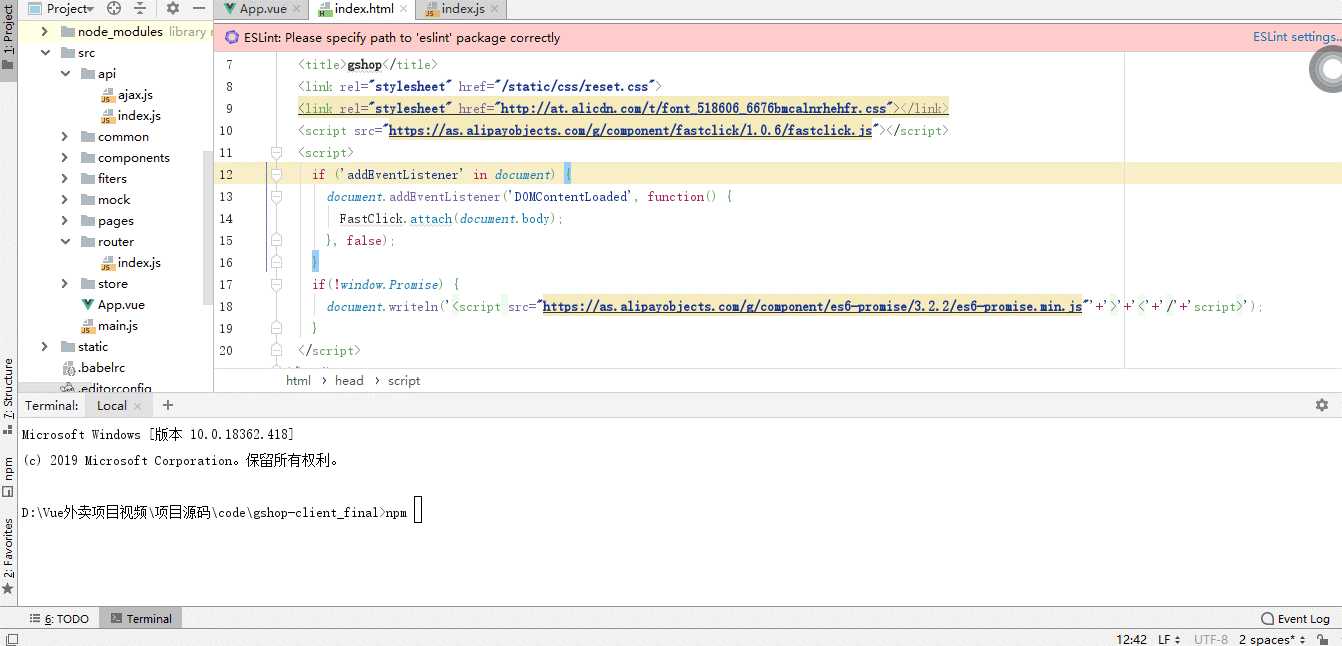1342x646 pixels.
Task: Open the Z: Structure tool window
Action: coord(8,395)
